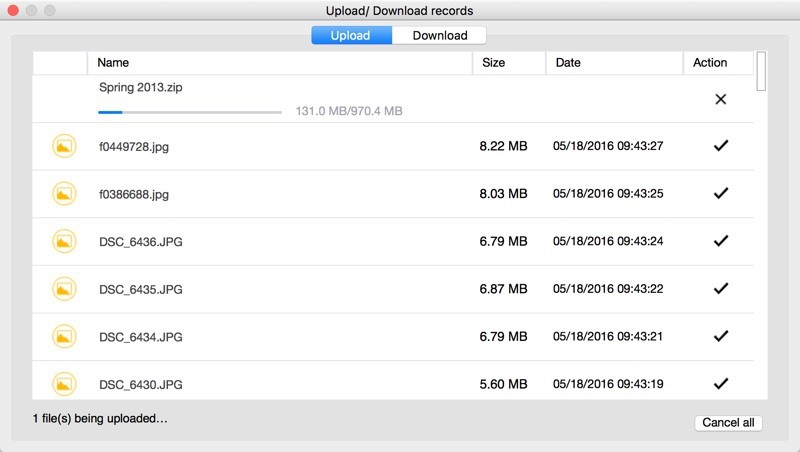The height and width of the screenshot is (452, 800).
Task: Click the vertical scrollbar thumb
Action: click(761, 71)
